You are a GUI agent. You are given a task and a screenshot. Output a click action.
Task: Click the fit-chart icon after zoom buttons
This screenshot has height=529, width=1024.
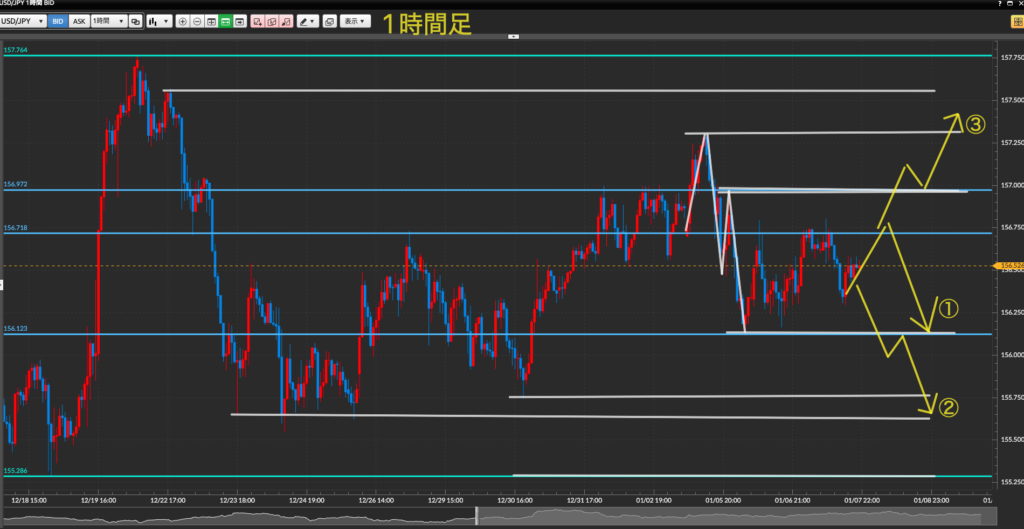click(x=212, y=21)
